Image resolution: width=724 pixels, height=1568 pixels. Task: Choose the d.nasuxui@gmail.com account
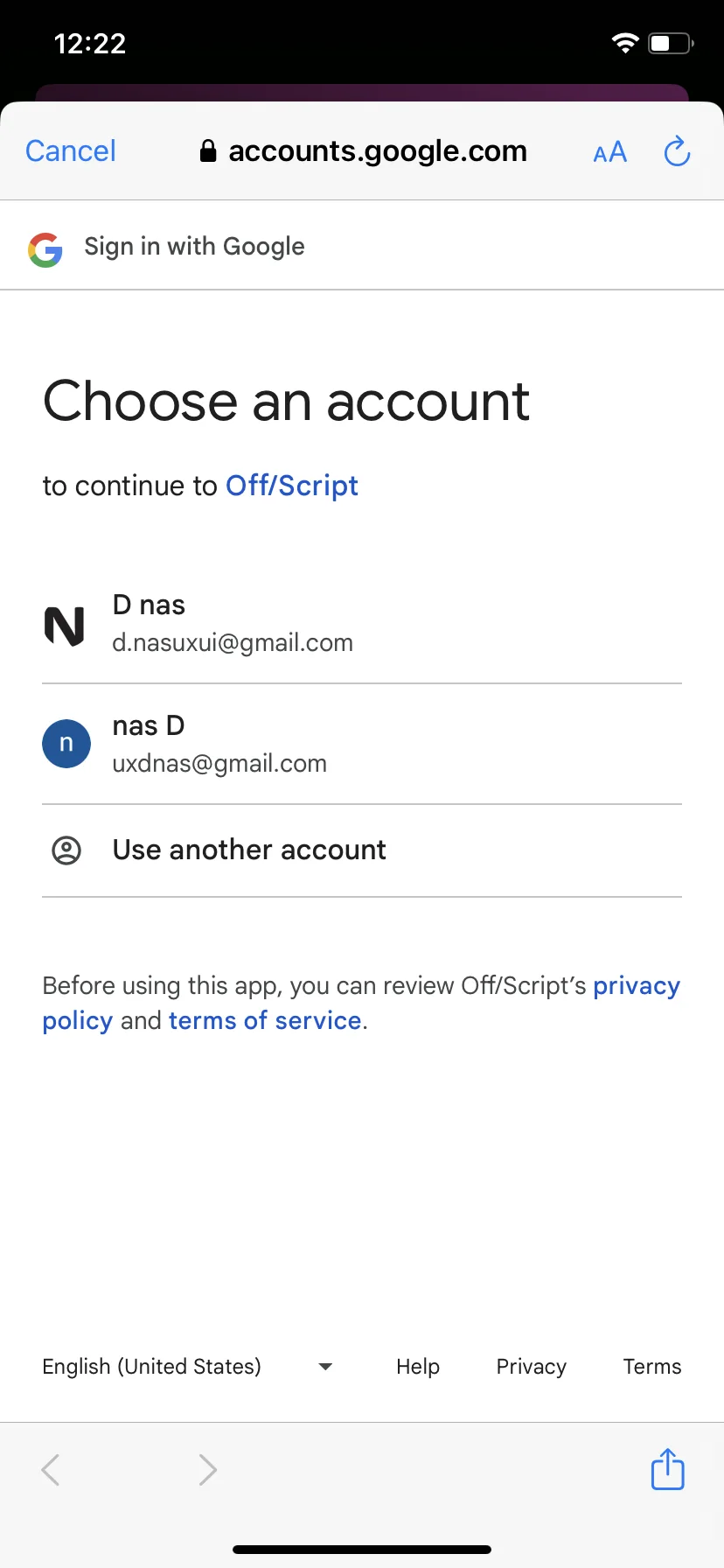(362, 623)
